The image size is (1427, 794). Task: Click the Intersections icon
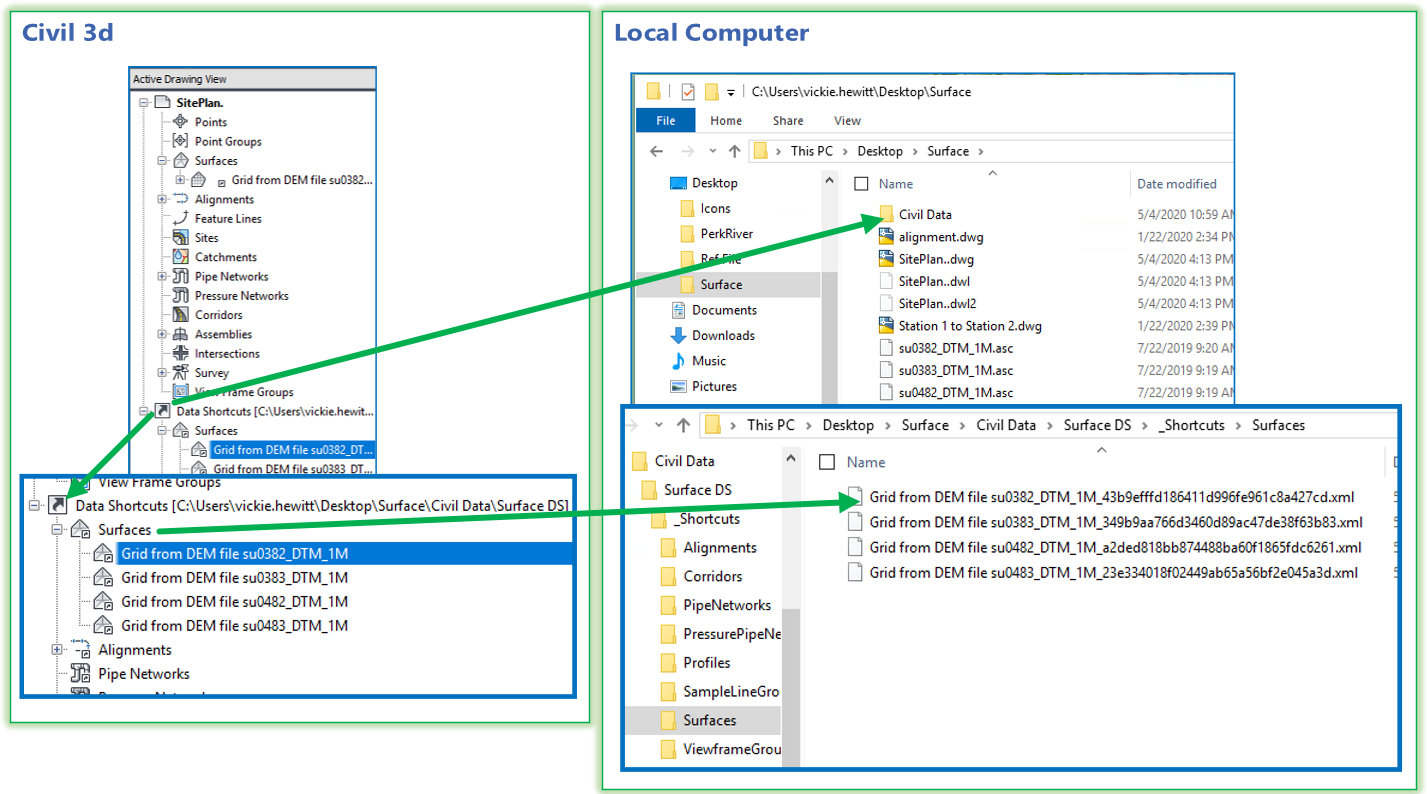(x=180, y=353)
